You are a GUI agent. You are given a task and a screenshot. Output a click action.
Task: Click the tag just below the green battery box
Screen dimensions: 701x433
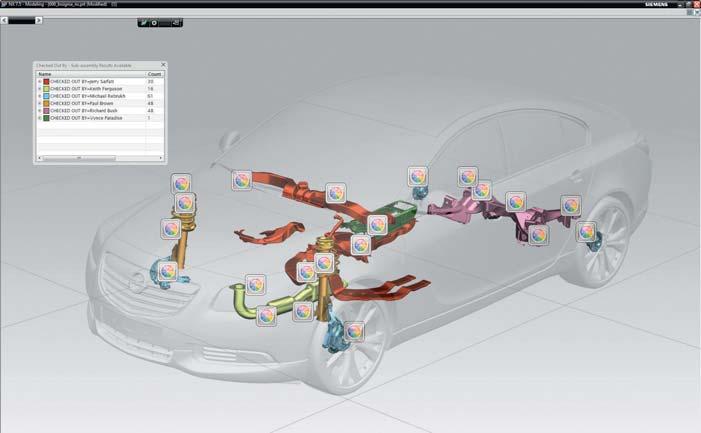coord(361,244)
